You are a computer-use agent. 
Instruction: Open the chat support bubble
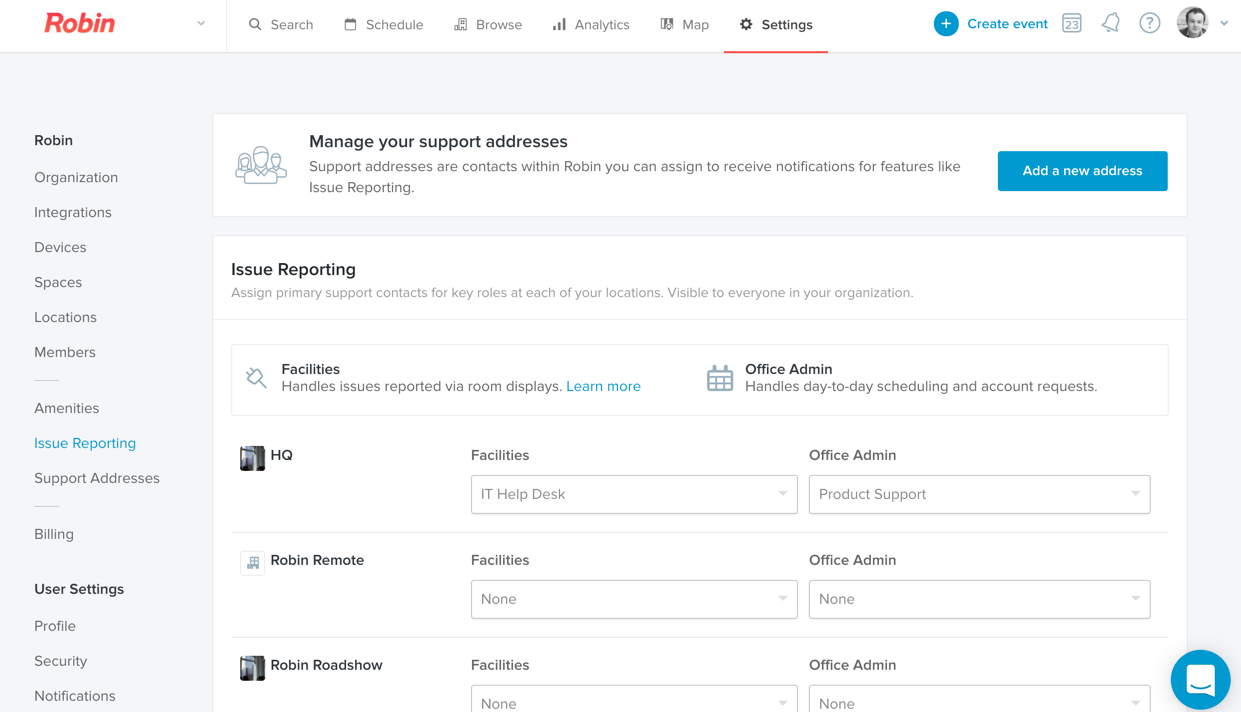(1200, 680)
